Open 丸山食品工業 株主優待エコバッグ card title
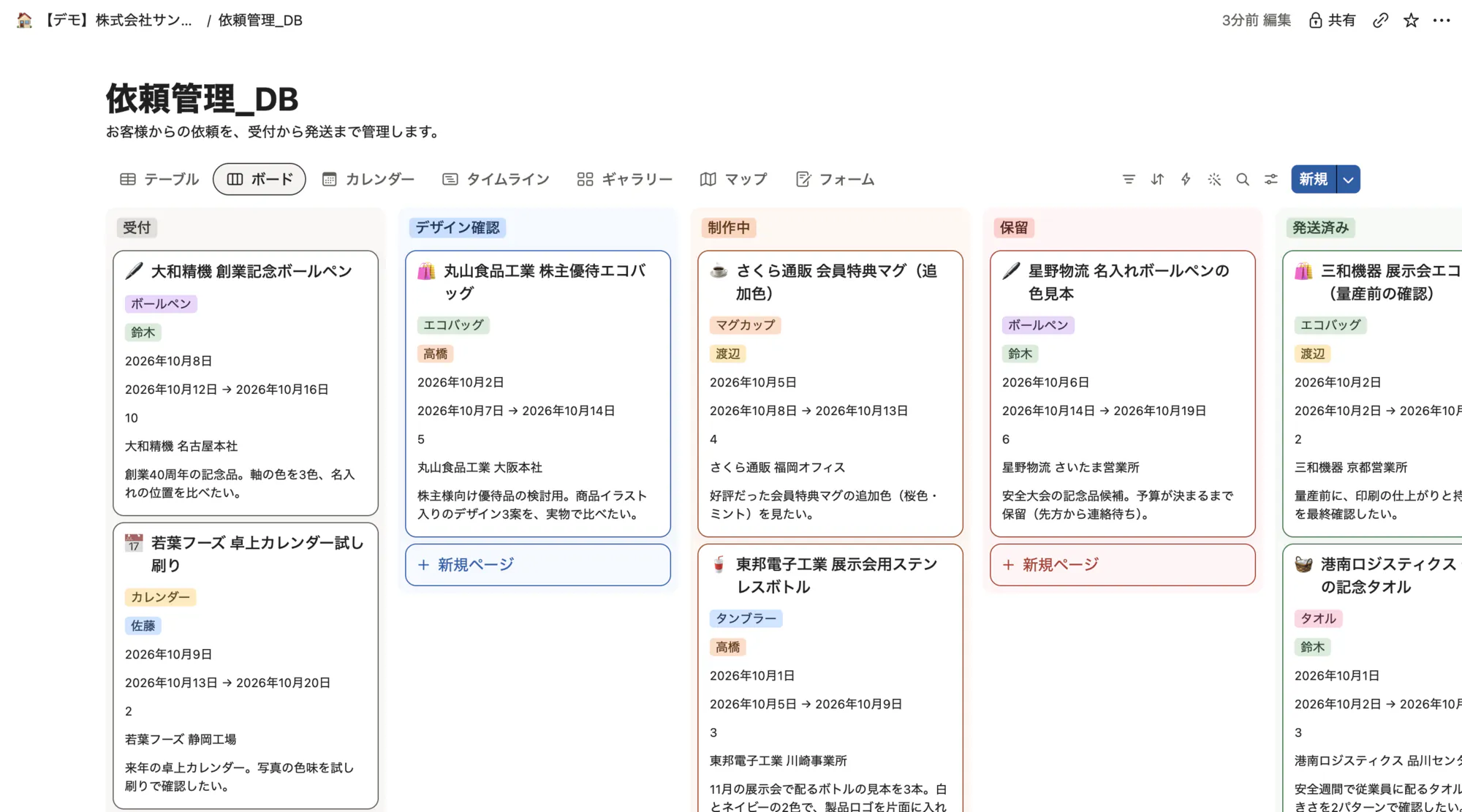The height and width of the screenshot is (812, 1462). point(545,282)
